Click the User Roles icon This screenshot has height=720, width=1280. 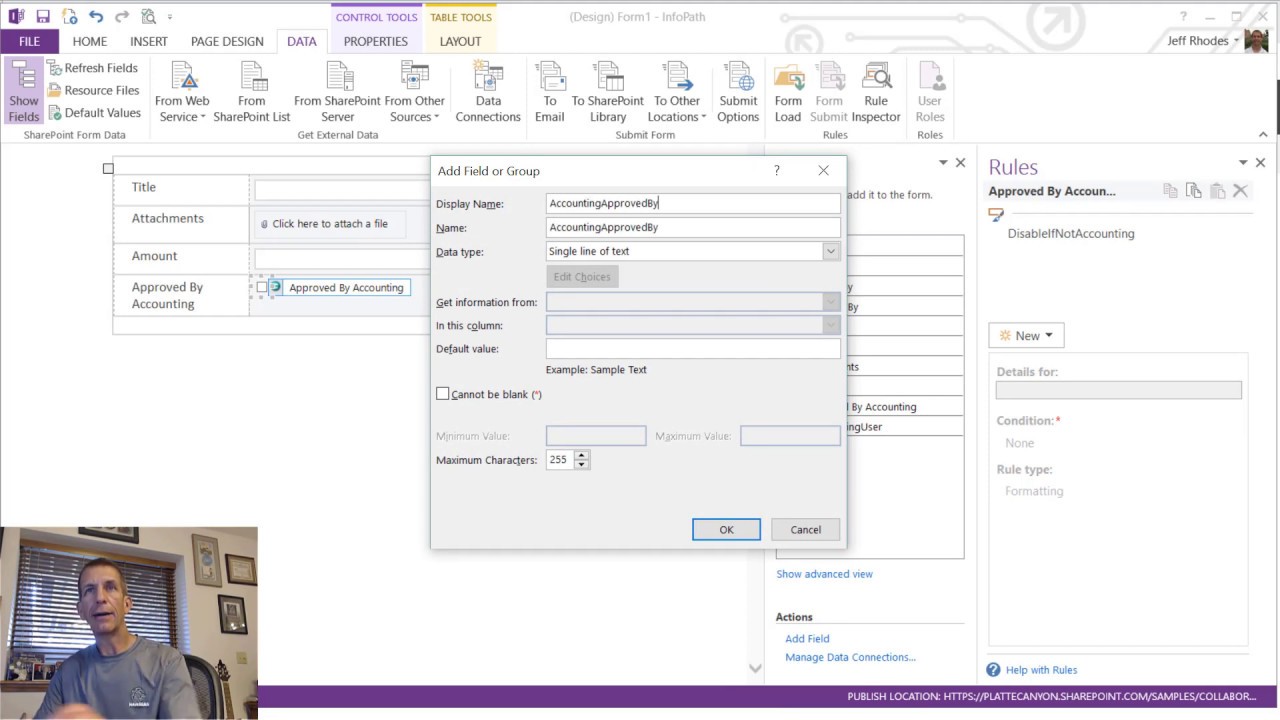coord(930,92)
